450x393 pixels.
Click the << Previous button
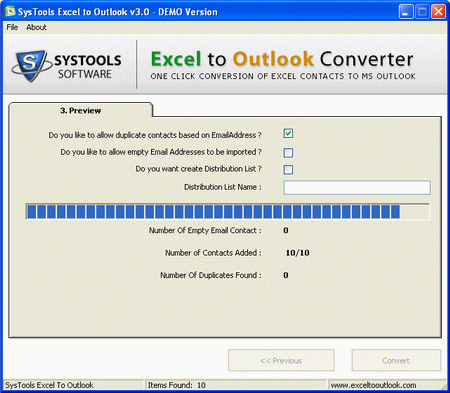(x=281, y=360)
